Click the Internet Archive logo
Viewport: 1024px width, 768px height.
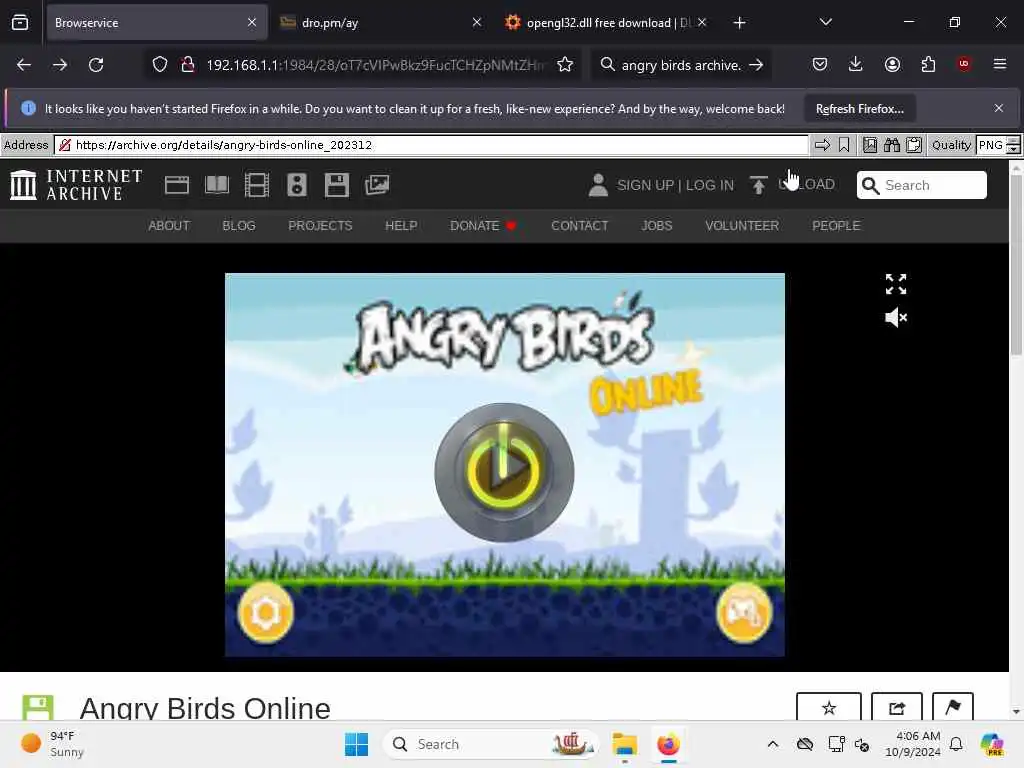pos(76,185)
